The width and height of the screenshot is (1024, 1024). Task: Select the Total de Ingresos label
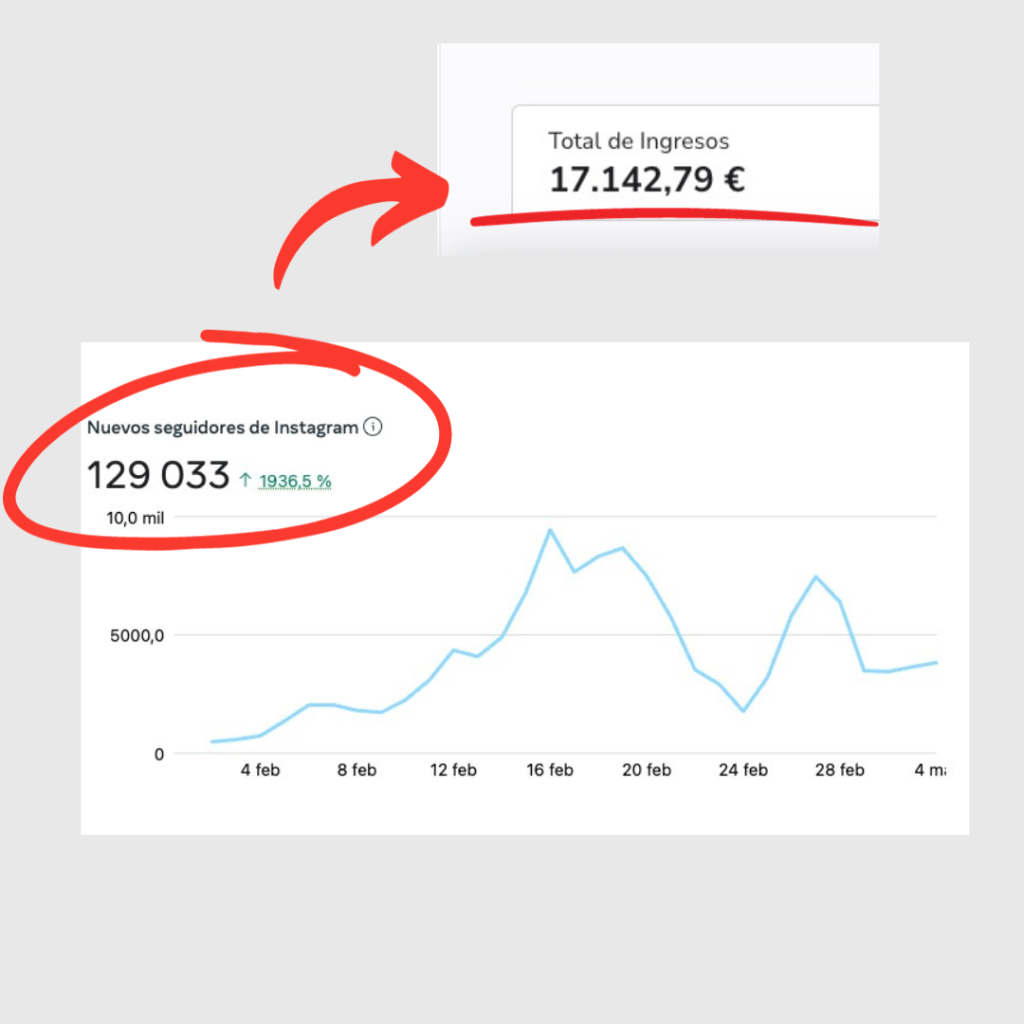[x=638, y=141]
